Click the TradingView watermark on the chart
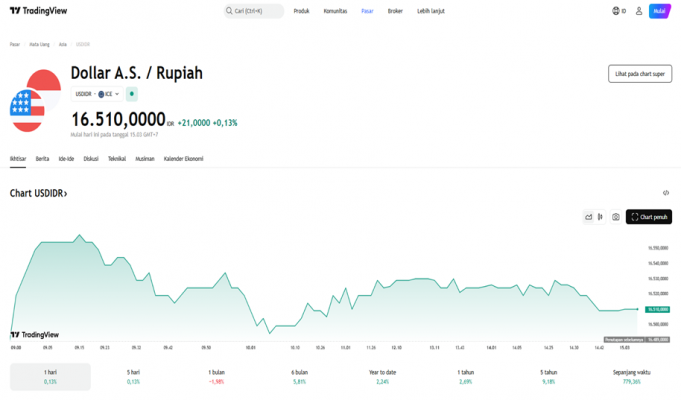This screenshot has width=681, height=400. pyautogui.click(x=34, y=335)
